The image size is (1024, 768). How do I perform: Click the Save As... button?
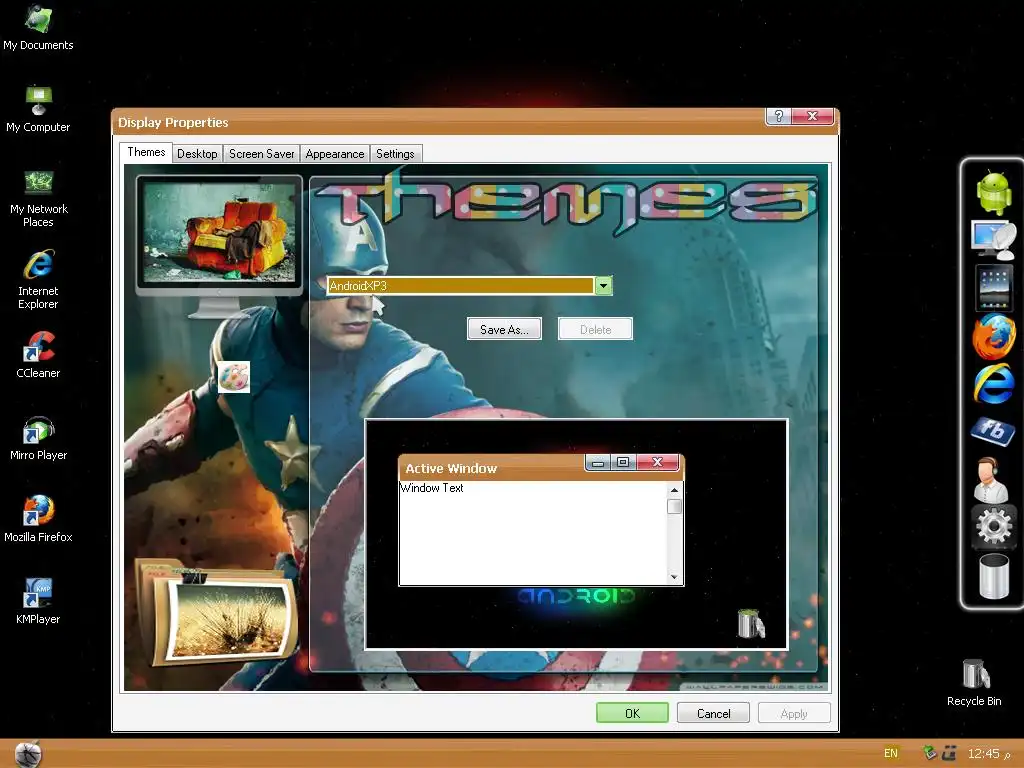(504, 329)
